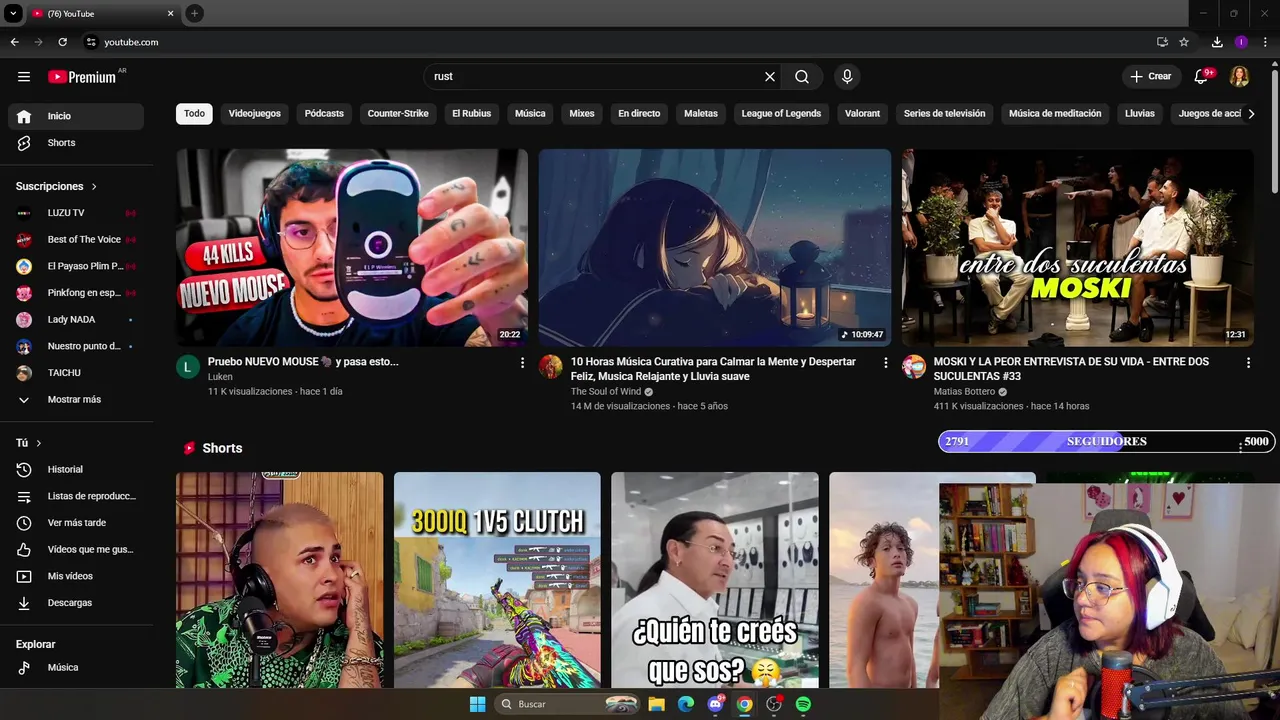The width and height of the screenshot is (1280, 720).
Task: Select Inicio in the sidebar
Action: [x=76, y=116]
